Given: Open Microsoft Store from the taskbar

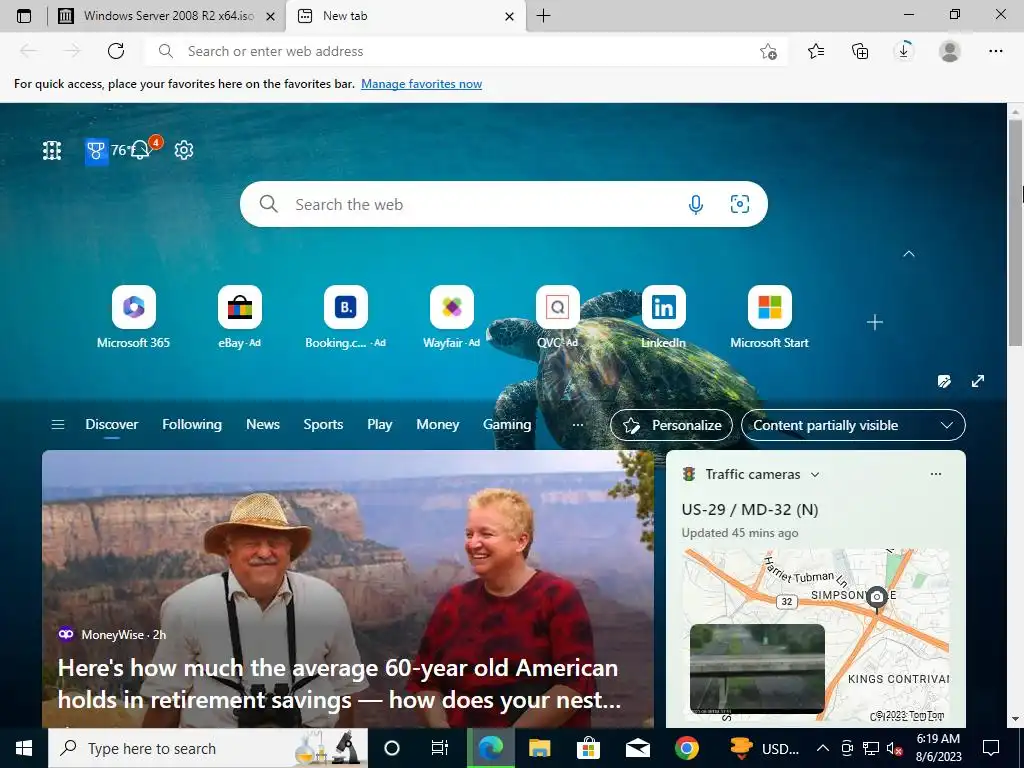Looking at the screenshot, I should [x=588, y=748].
